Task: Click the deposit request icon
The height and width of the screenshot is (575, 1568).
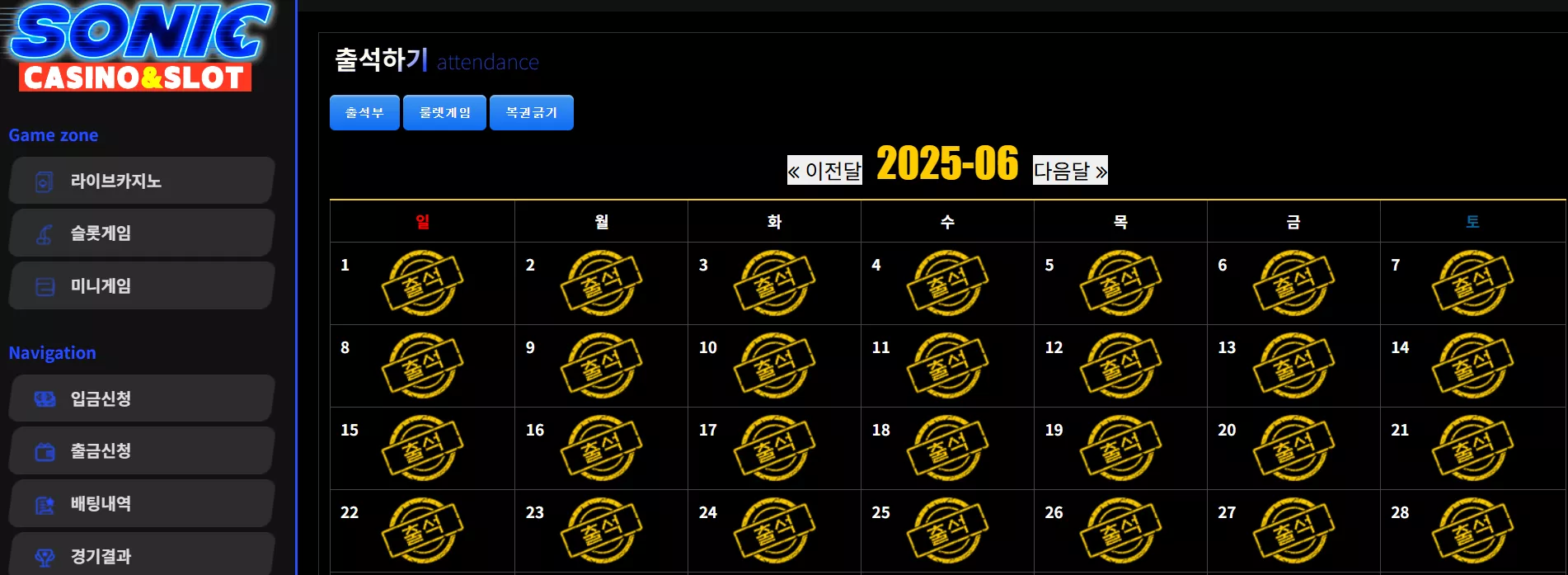Action: 45,399
